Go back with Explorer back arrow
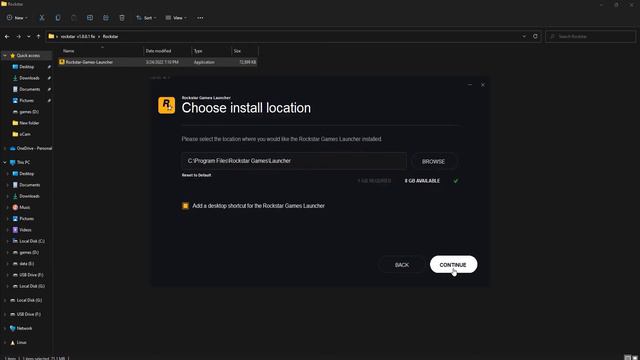This screenshot has height=360, width=640. 7,36
